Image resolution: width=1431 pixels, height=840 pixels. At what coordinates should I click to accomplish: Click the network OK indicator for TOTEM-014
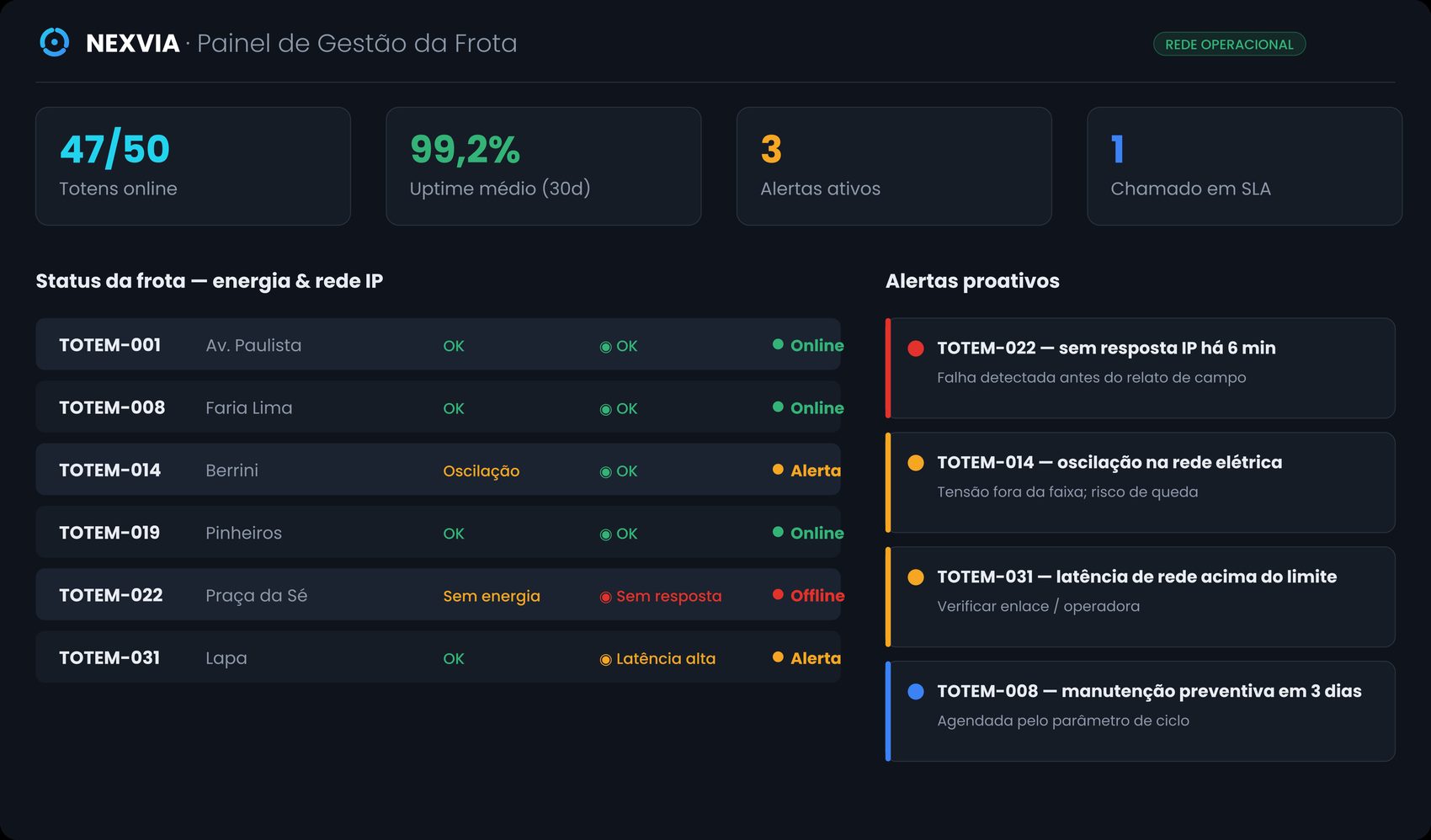click(619, 471)
